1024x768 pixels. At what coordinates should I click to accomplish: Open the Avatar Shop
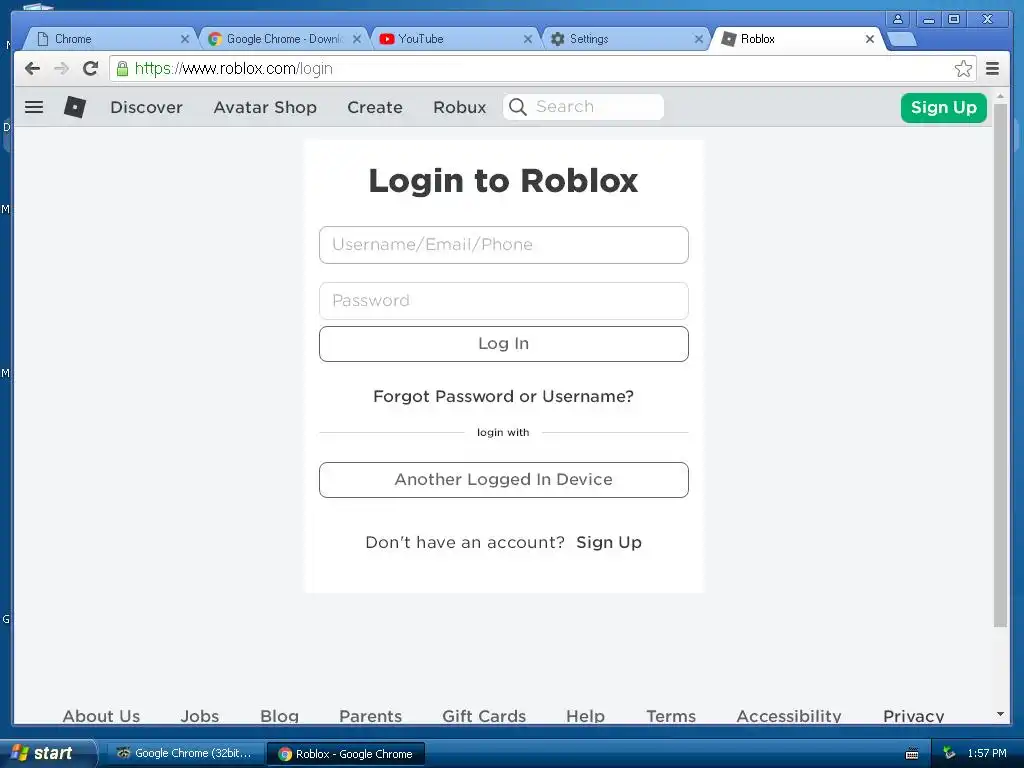coord(265,107)
